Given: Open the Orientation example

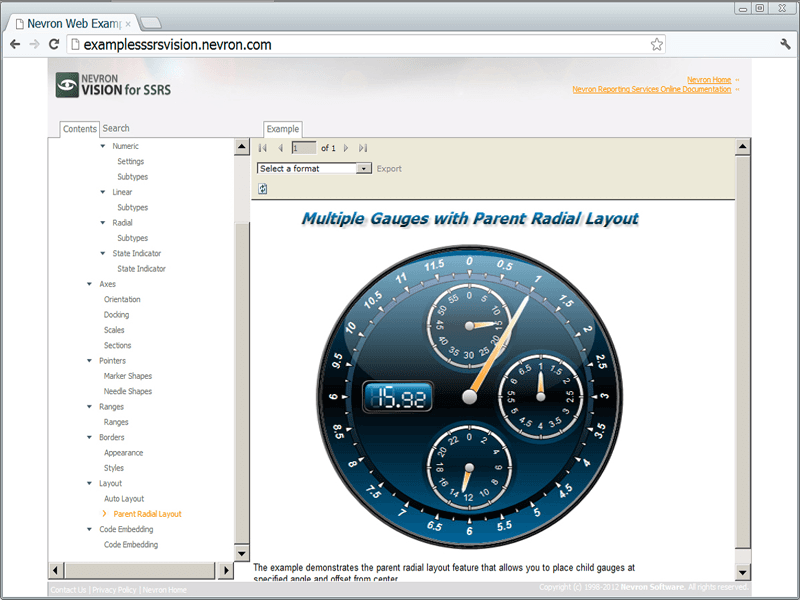Looking at the screenshot, I should [122, 299].
